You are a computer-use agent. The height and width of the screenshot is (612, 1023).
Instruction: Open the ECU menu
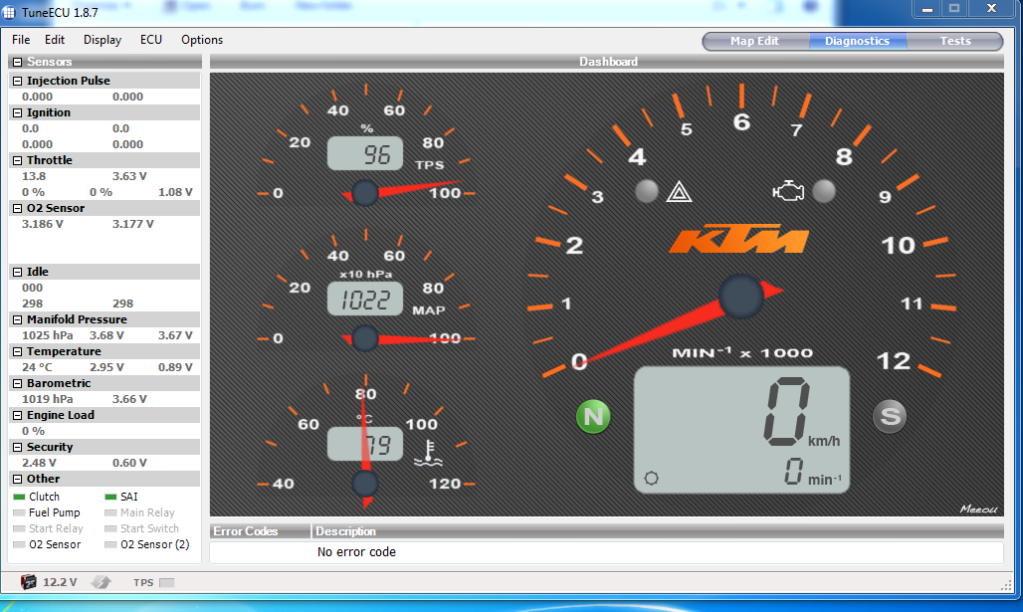click(151, 40)
